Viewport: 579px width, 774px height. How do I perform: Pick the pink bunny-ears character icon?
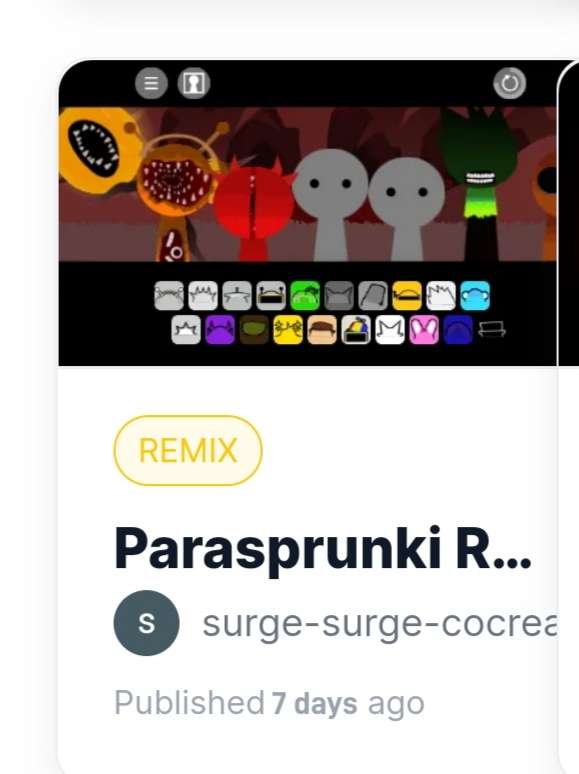pyautogui.click(x=424, y=330)
